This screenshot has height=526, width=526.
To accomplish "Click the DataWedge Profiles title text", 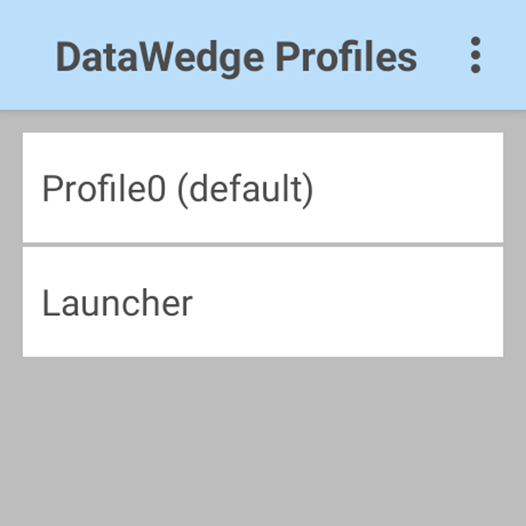I will click(236, 57).
